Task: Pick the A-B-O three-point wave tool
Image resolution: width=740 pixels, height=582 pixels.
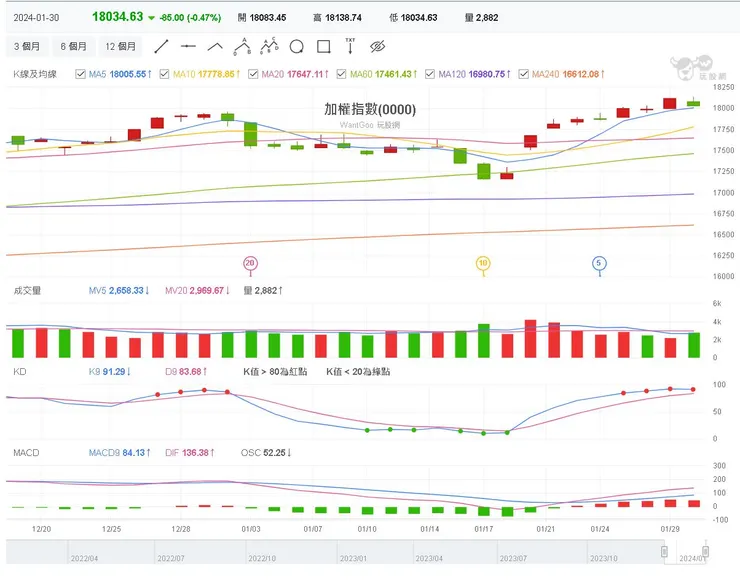Action: (x=242, y=46)
